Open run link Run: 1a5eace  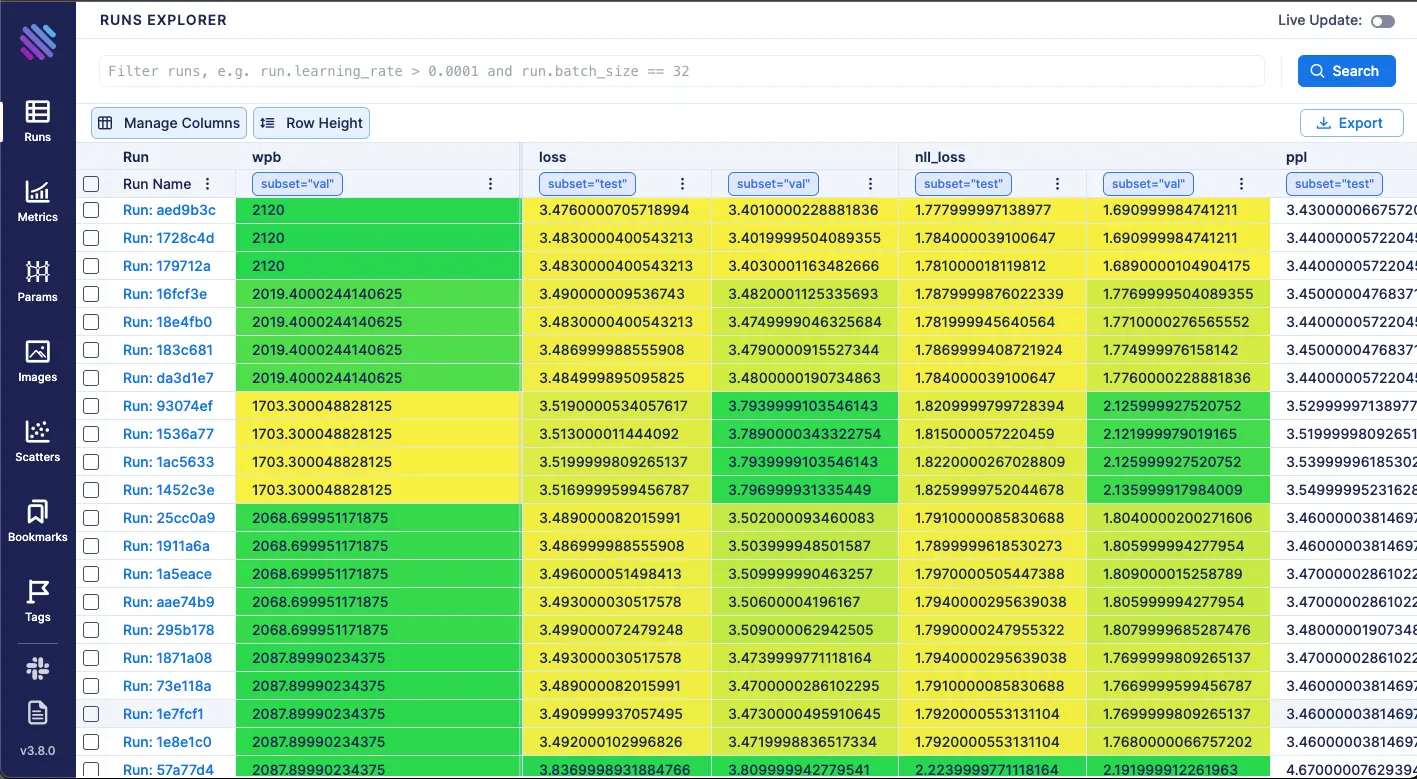click(x=167, y=574)
